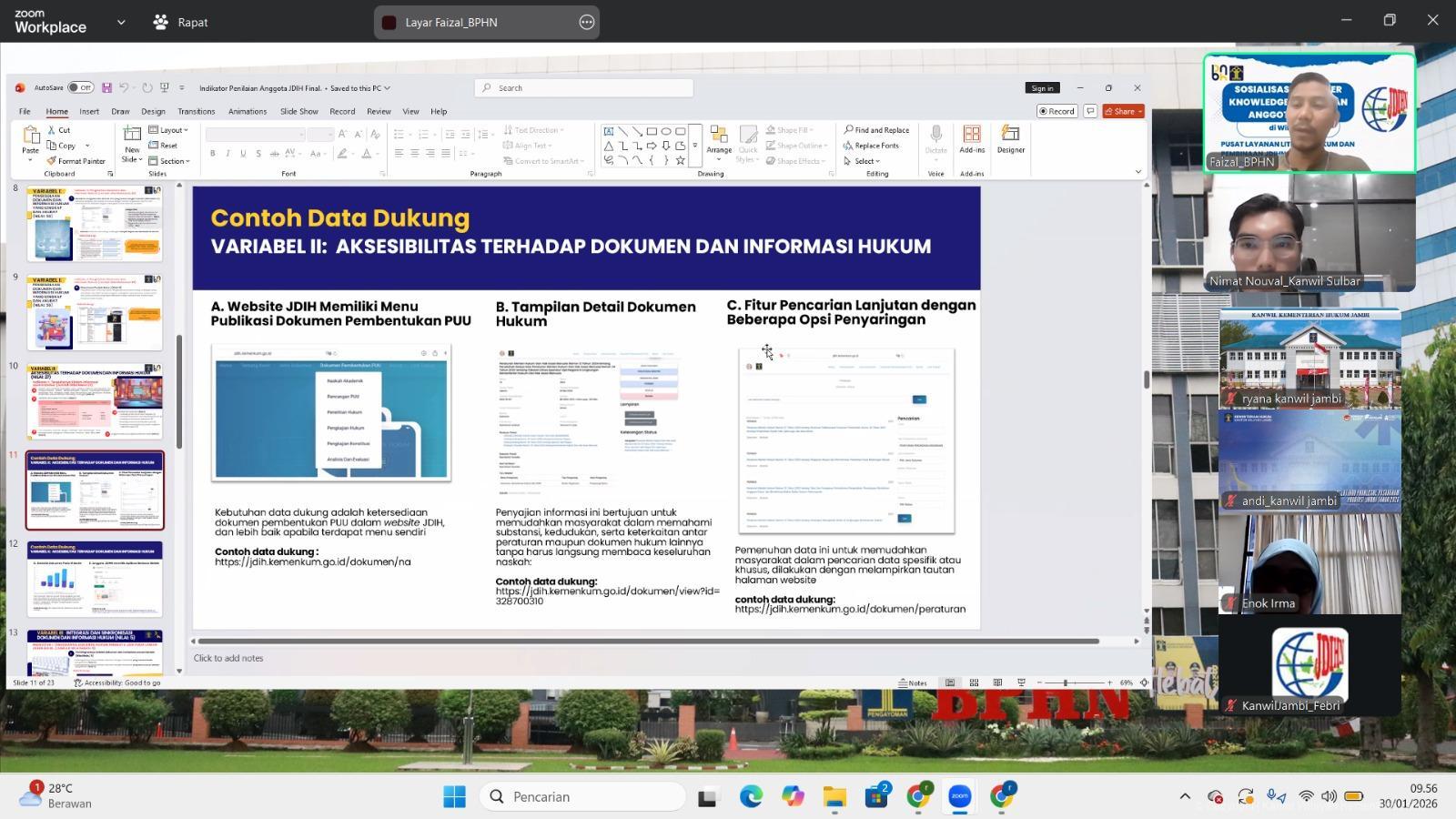Expand the Layout dropdown

[x=169, y=130]
